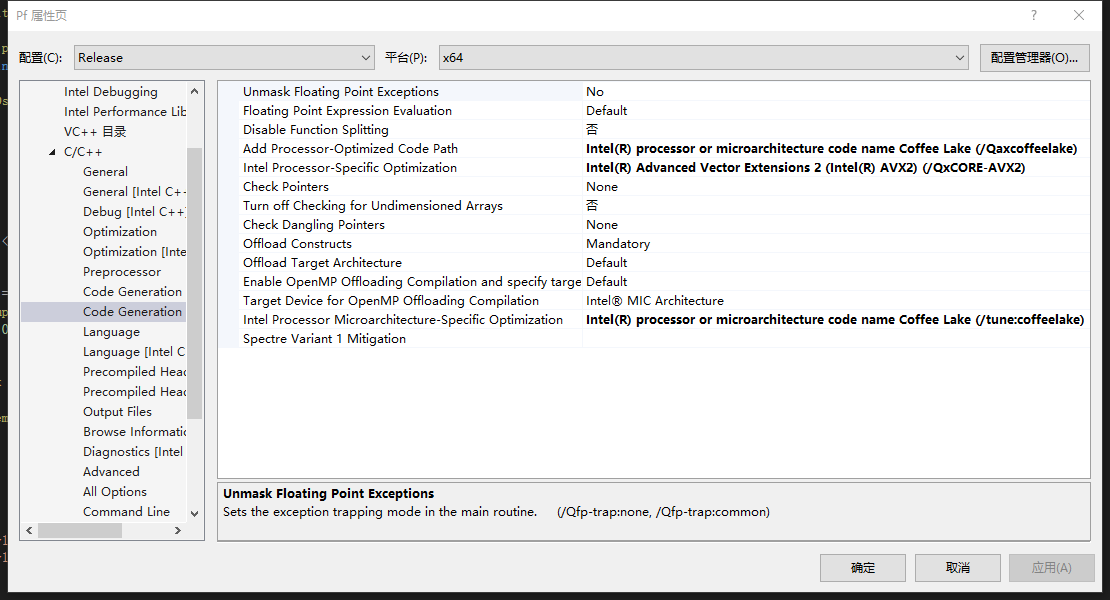Select Optimization [Intel] tree item
Screen dimensions: 1110x600
135,251
